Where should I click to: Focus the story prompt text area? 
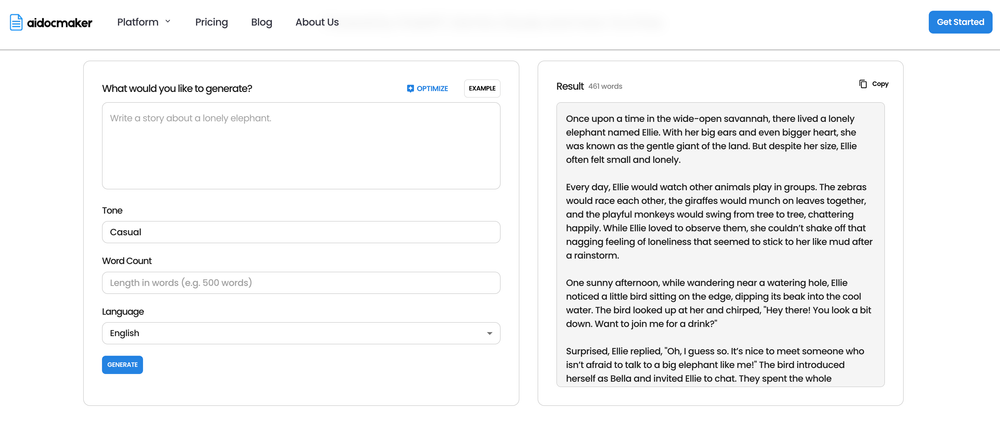(301, 146)
